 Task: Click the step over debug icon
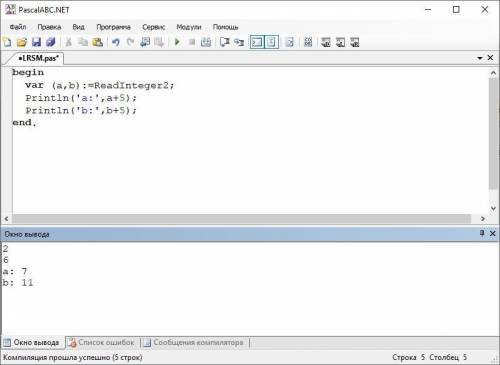(x=225, y=42)
